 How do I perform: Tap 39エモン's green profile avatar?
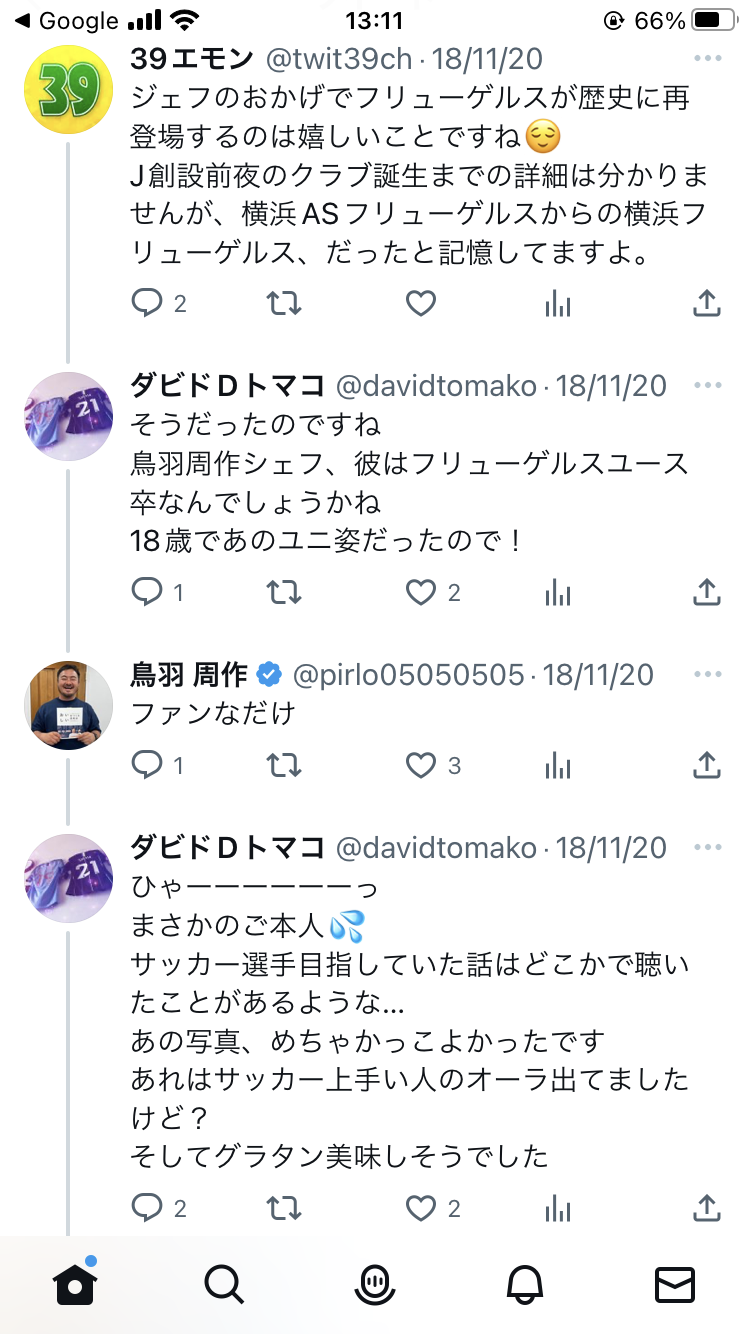68,90
